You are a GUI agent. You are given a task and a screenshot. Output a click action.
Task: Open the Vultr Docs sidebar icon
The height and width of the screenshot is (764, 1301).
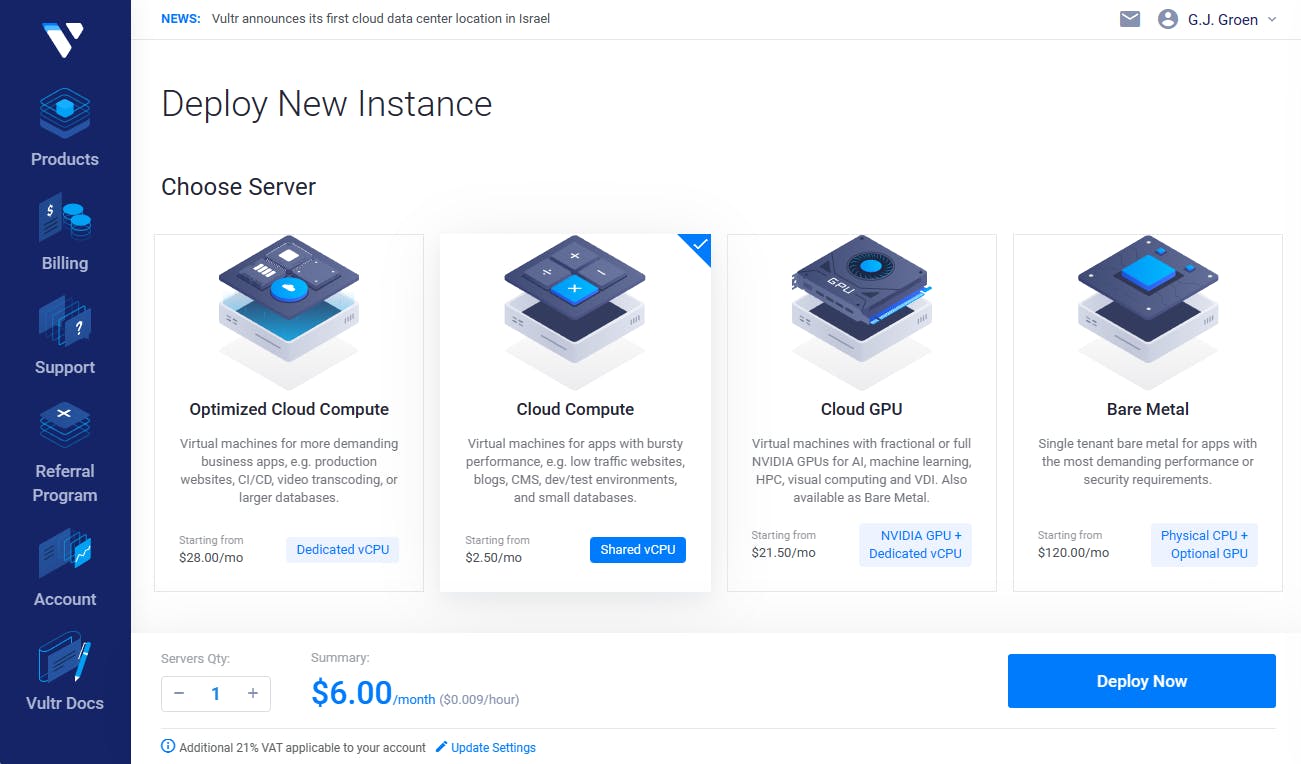tap(65, 658)
